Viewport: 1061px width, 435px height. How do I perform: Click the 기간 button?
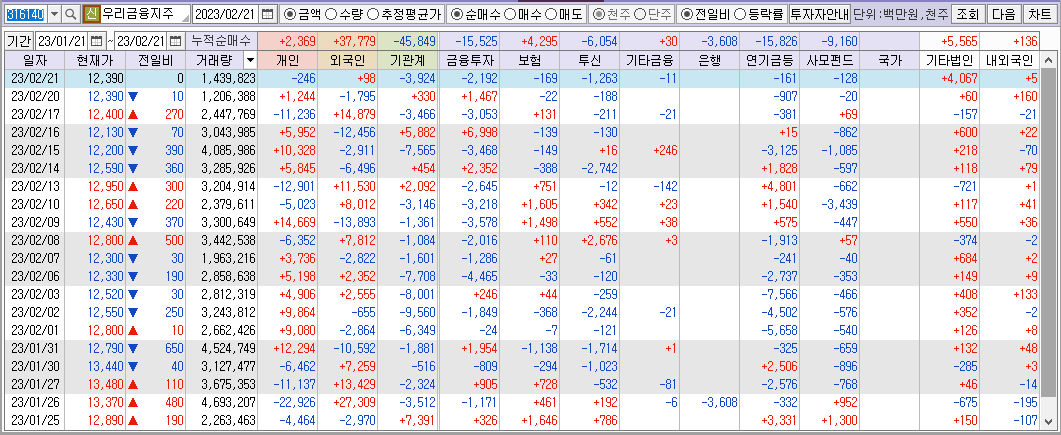tap(20, 41)
